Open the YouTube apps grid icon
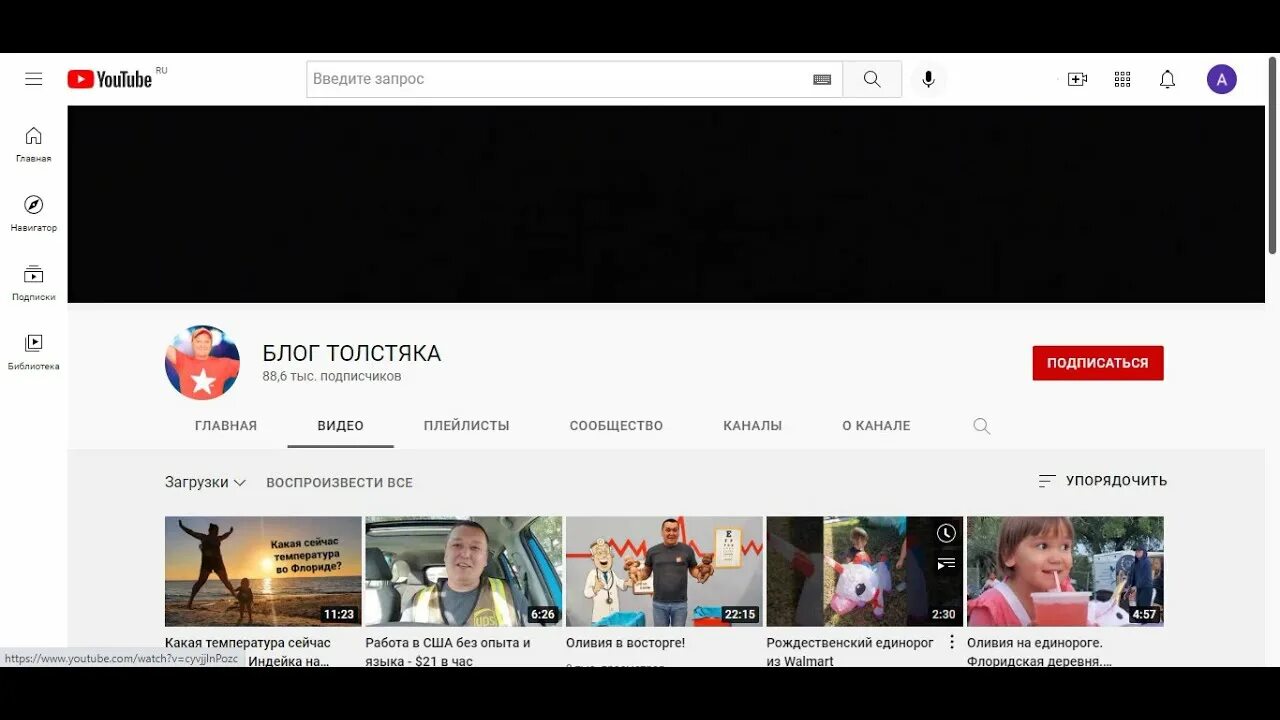The image size is (1280, 720). point(1122,78)
